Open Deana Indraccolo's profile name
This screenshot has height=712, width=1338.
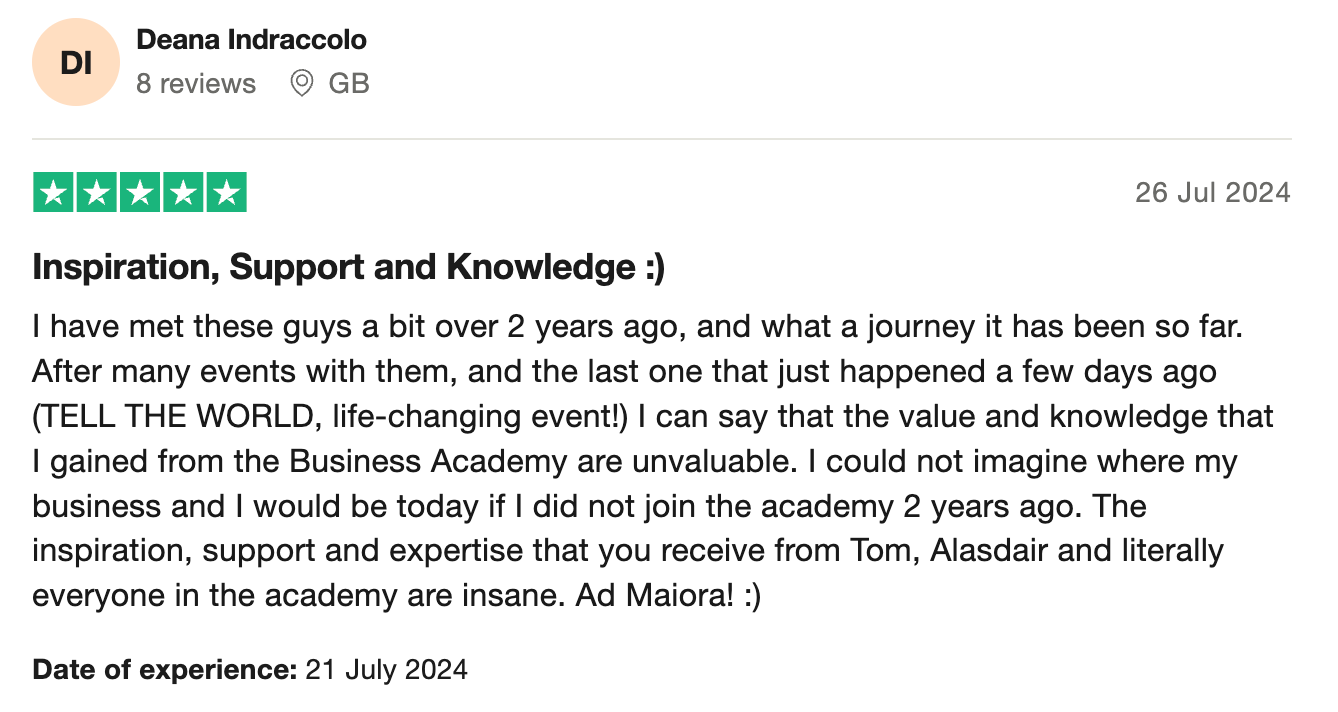[x=251, y=40]
